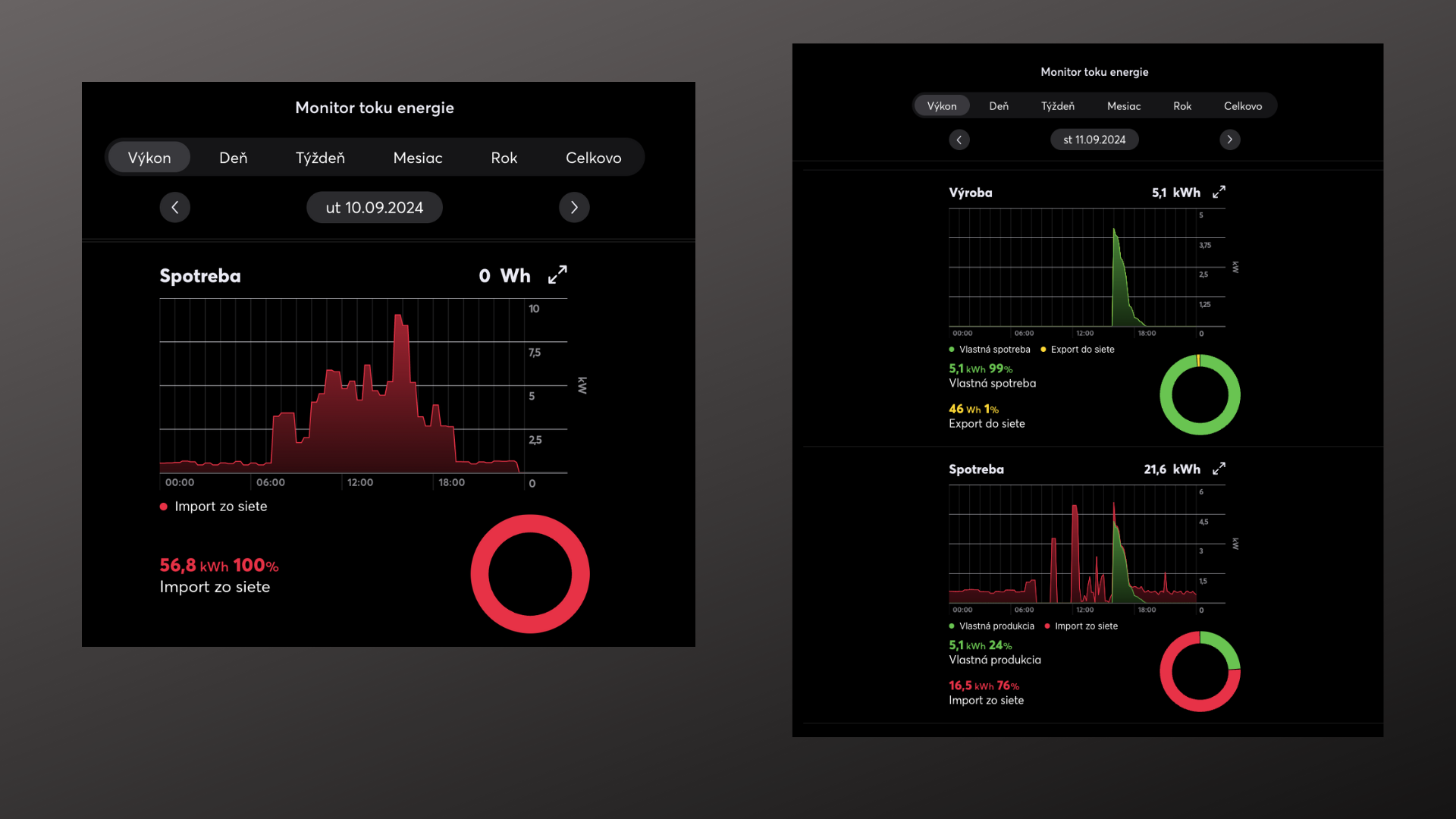Screen dimensions: 1456x819
Task: Switch to Deň tab in left panel
Action: click(x=233, y=158)
